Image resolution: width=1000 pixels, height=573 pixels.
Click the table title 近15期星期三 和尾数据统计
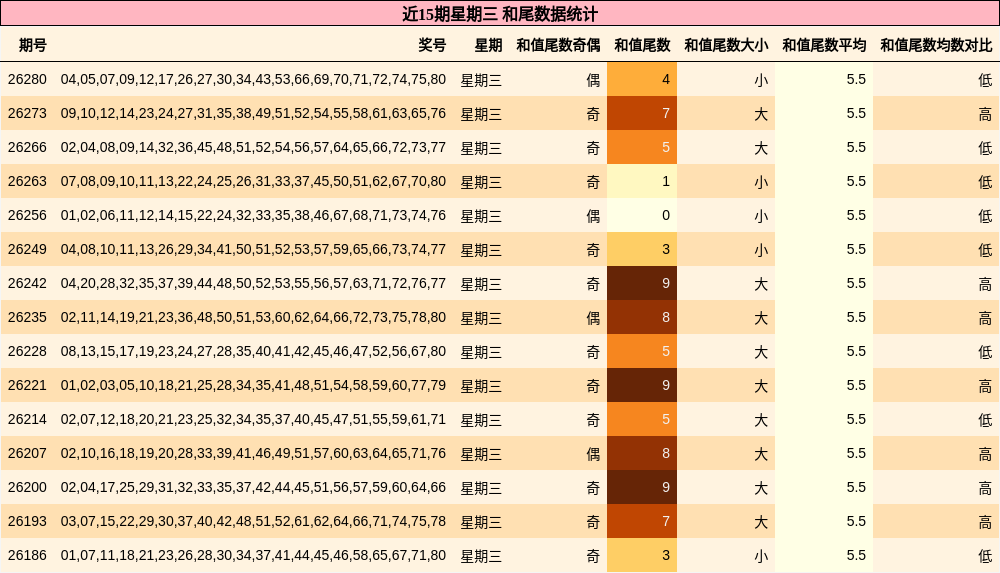500,14
